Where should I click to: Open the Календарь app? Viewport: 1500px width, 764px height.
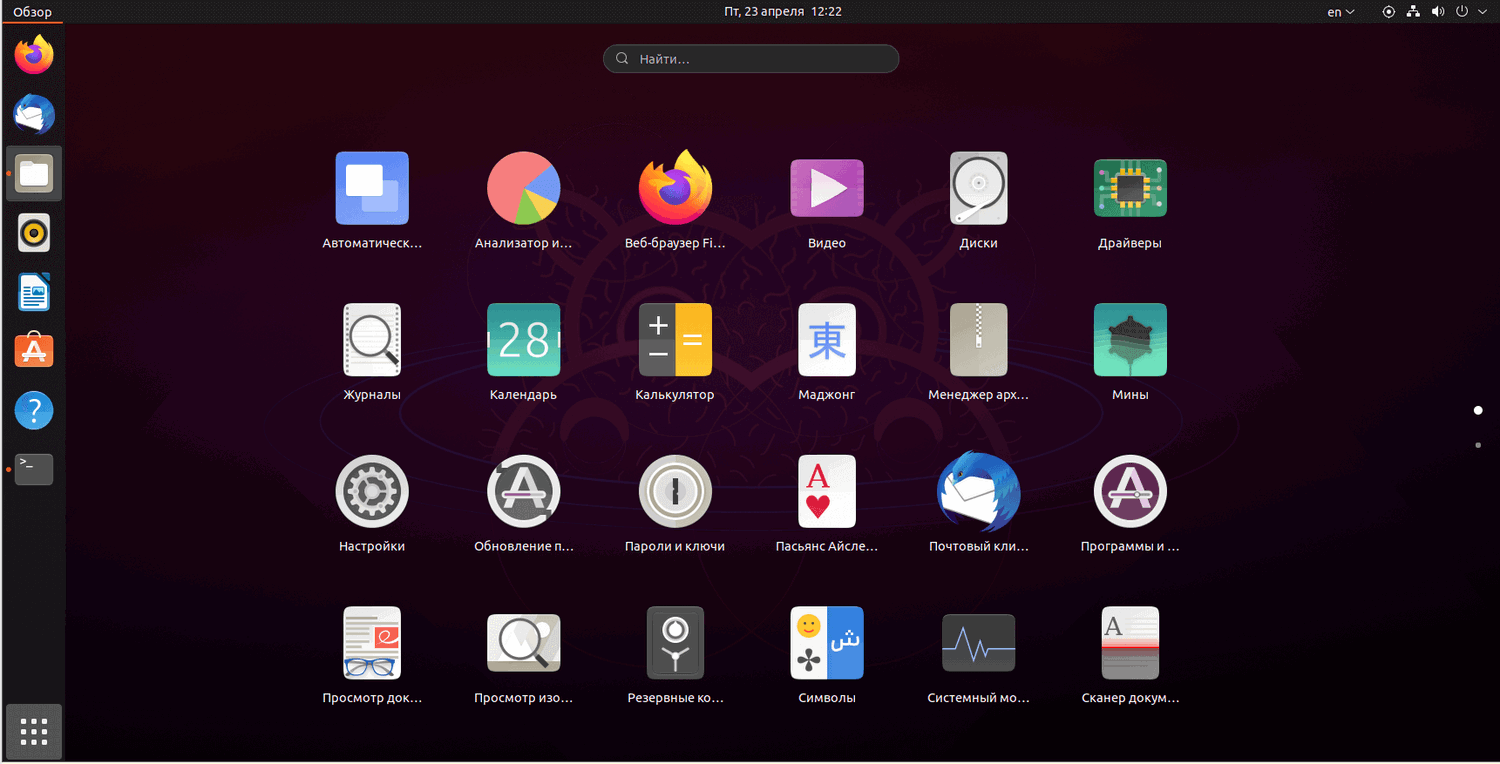pos(523,340)
